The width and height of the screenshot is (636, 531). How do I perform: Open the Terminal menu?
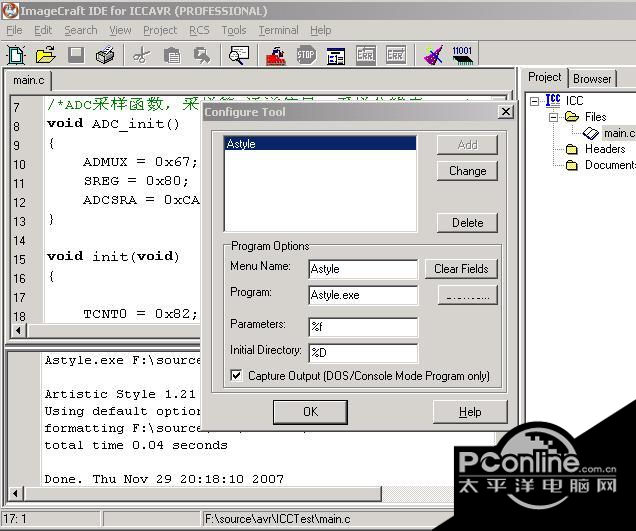coord(278,30)
